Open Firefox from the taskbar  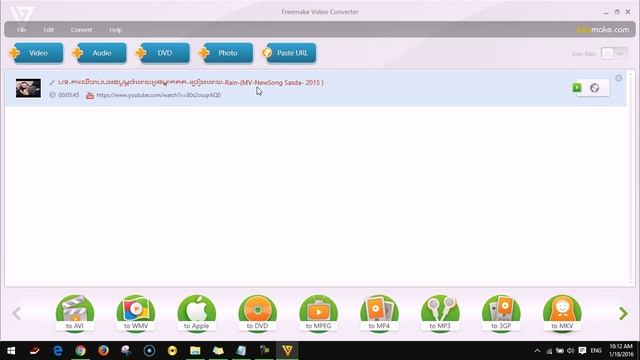click(x=103, y=351)
